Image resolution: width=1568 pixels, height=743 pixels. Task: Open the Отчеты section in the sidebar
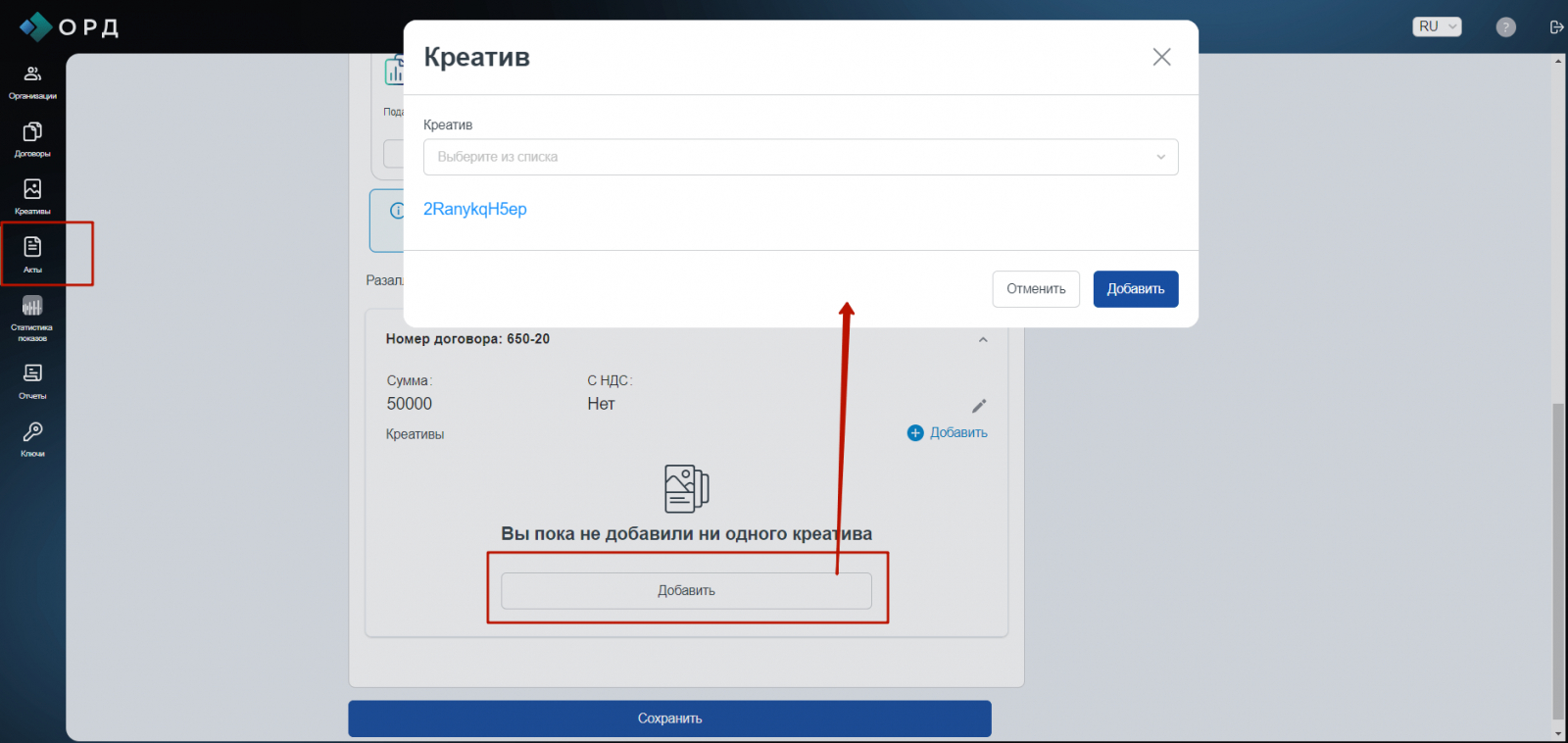point(32,381)
